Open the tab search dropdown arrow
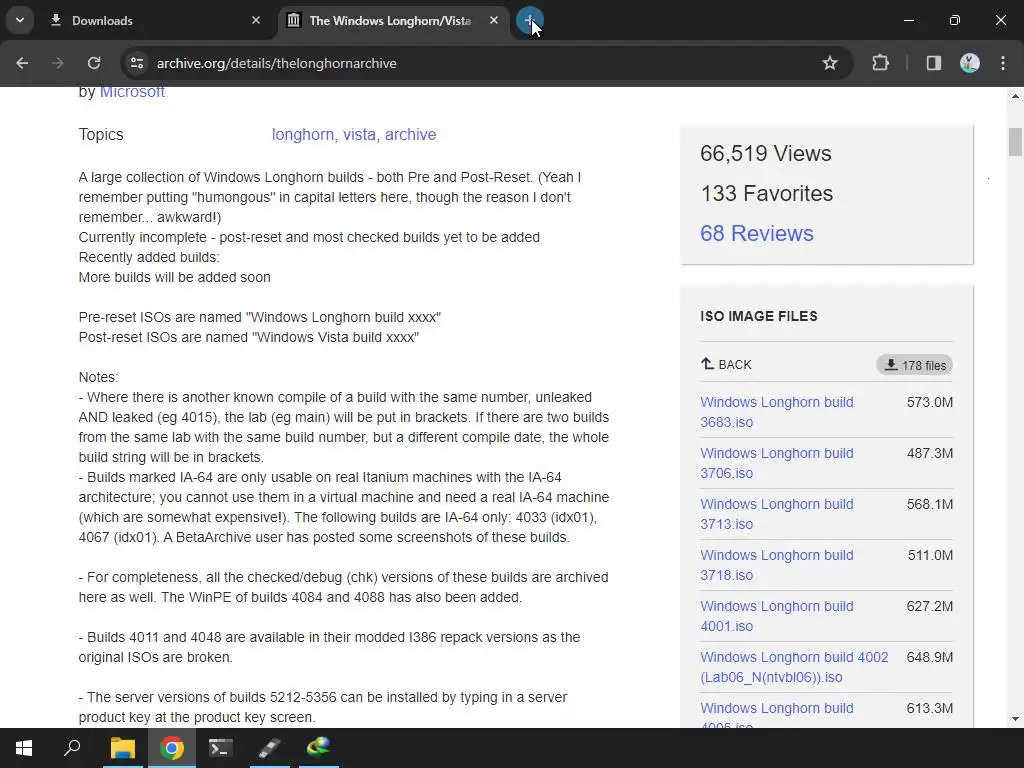 20,20
